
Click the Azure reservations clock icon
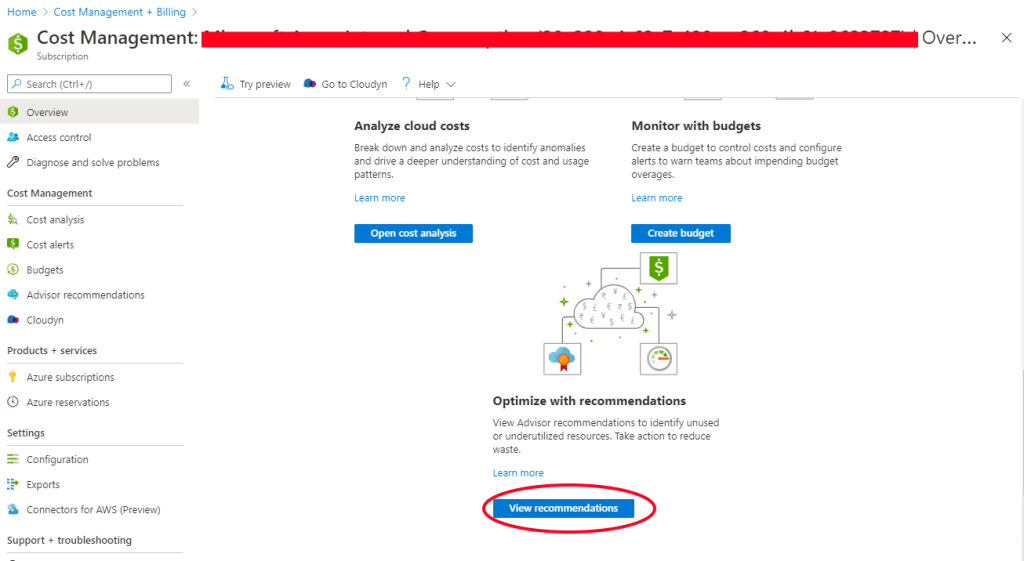[13, 402]
